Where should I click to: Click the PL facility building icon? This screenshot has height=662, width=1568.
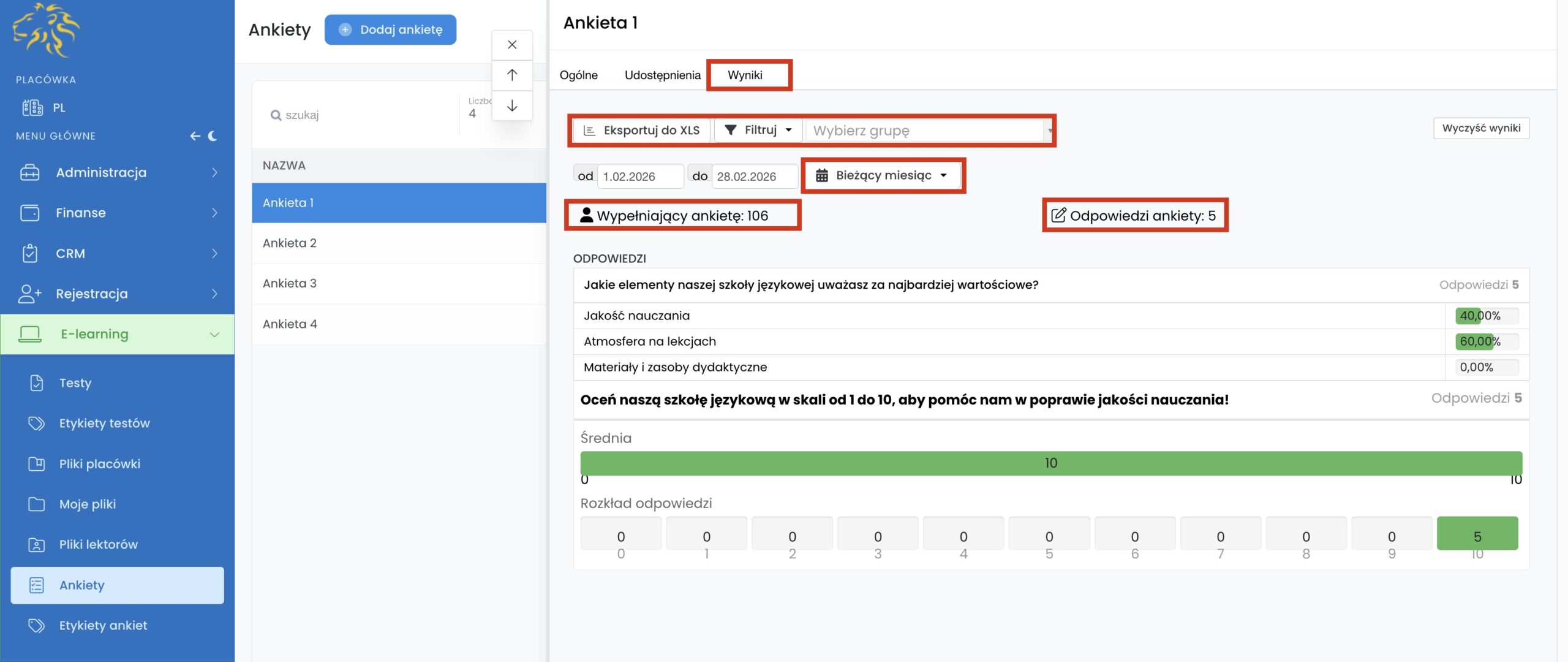32,108
